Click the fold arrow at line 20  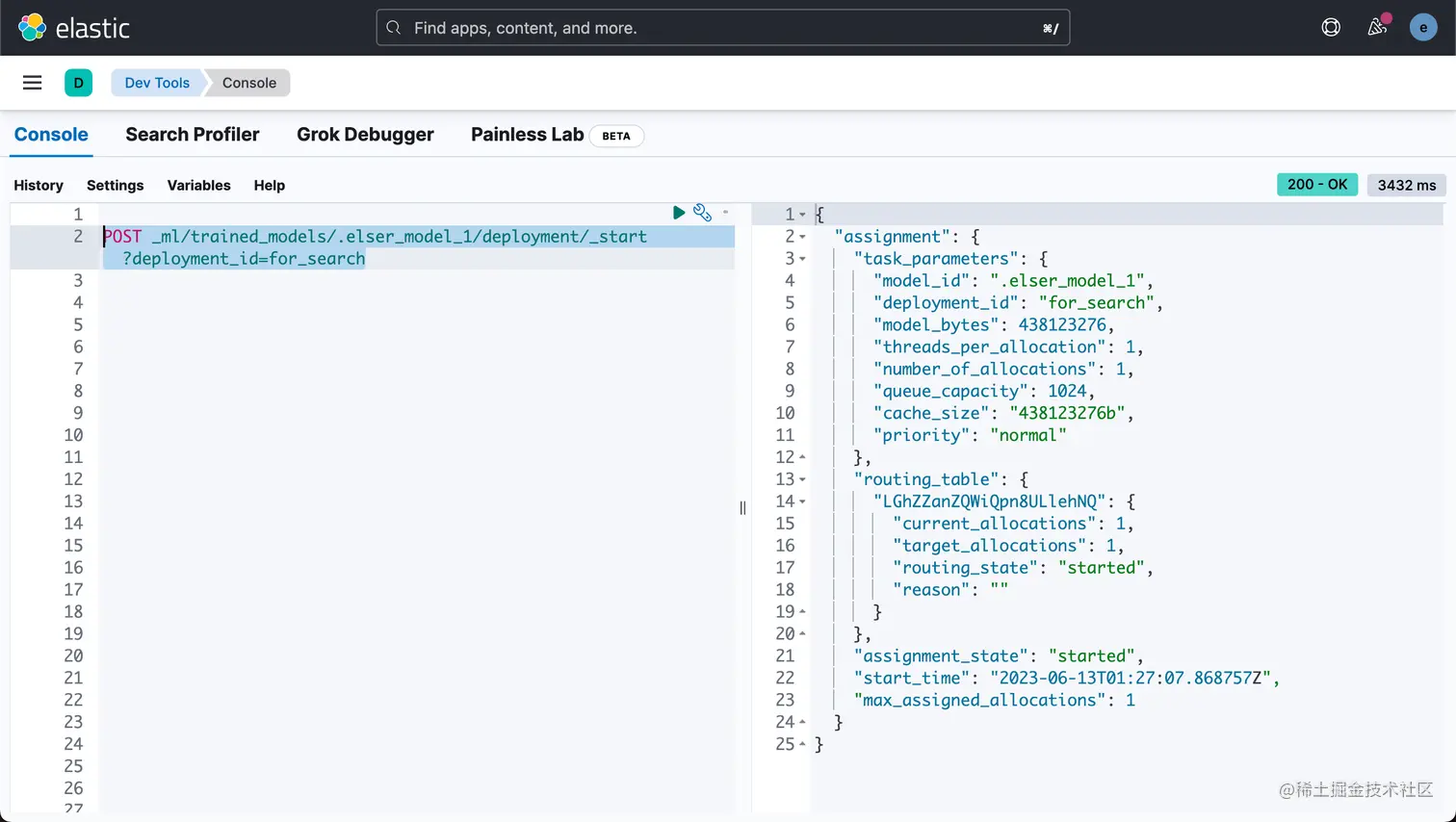point(803,634)
